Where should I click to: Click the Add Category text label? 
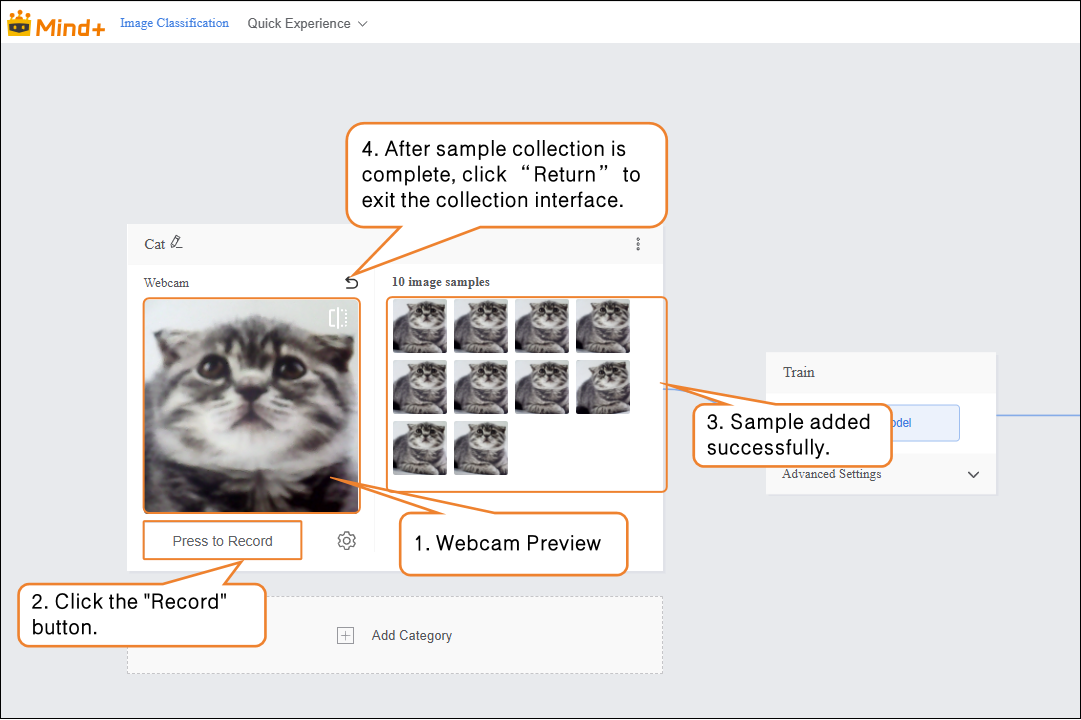tap(412, 636)
